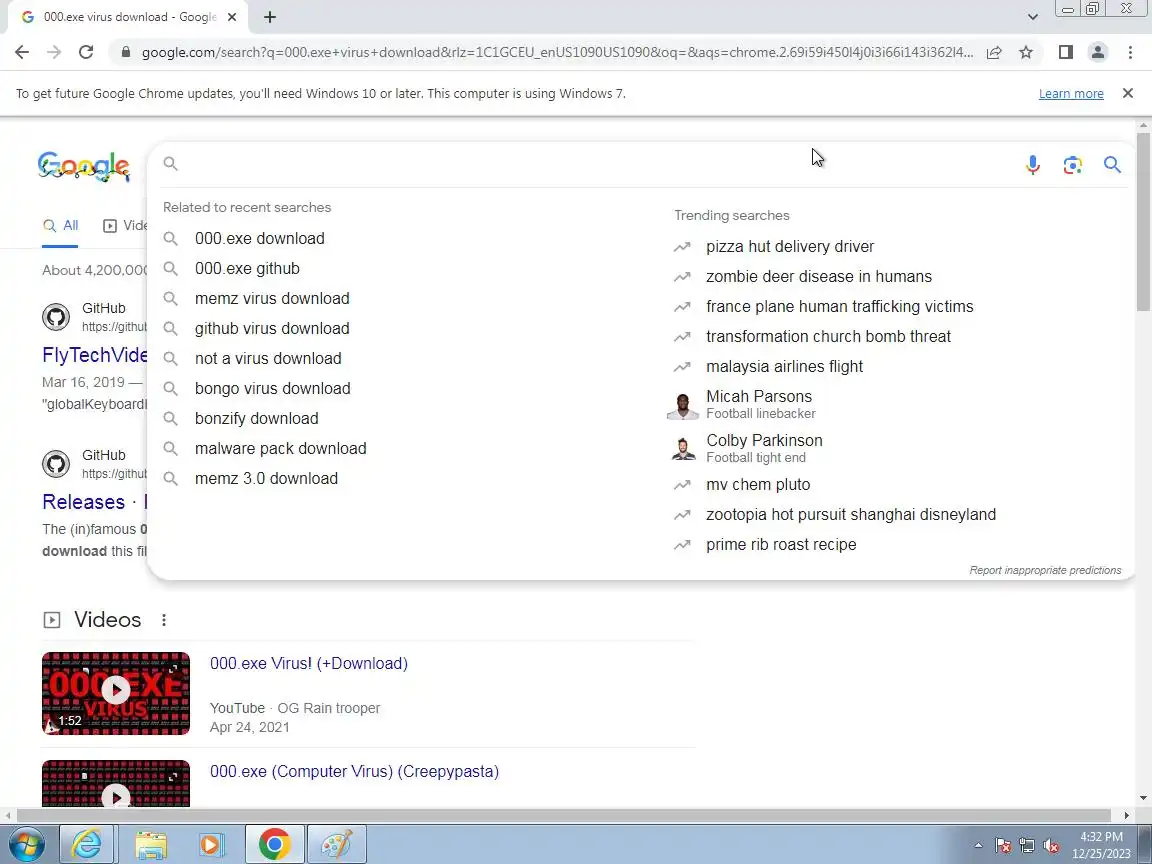The height and width of the screenshot is (864, 1152).
Task: Reload the current page
Action: pyautogui.click(x=86, y=52)
